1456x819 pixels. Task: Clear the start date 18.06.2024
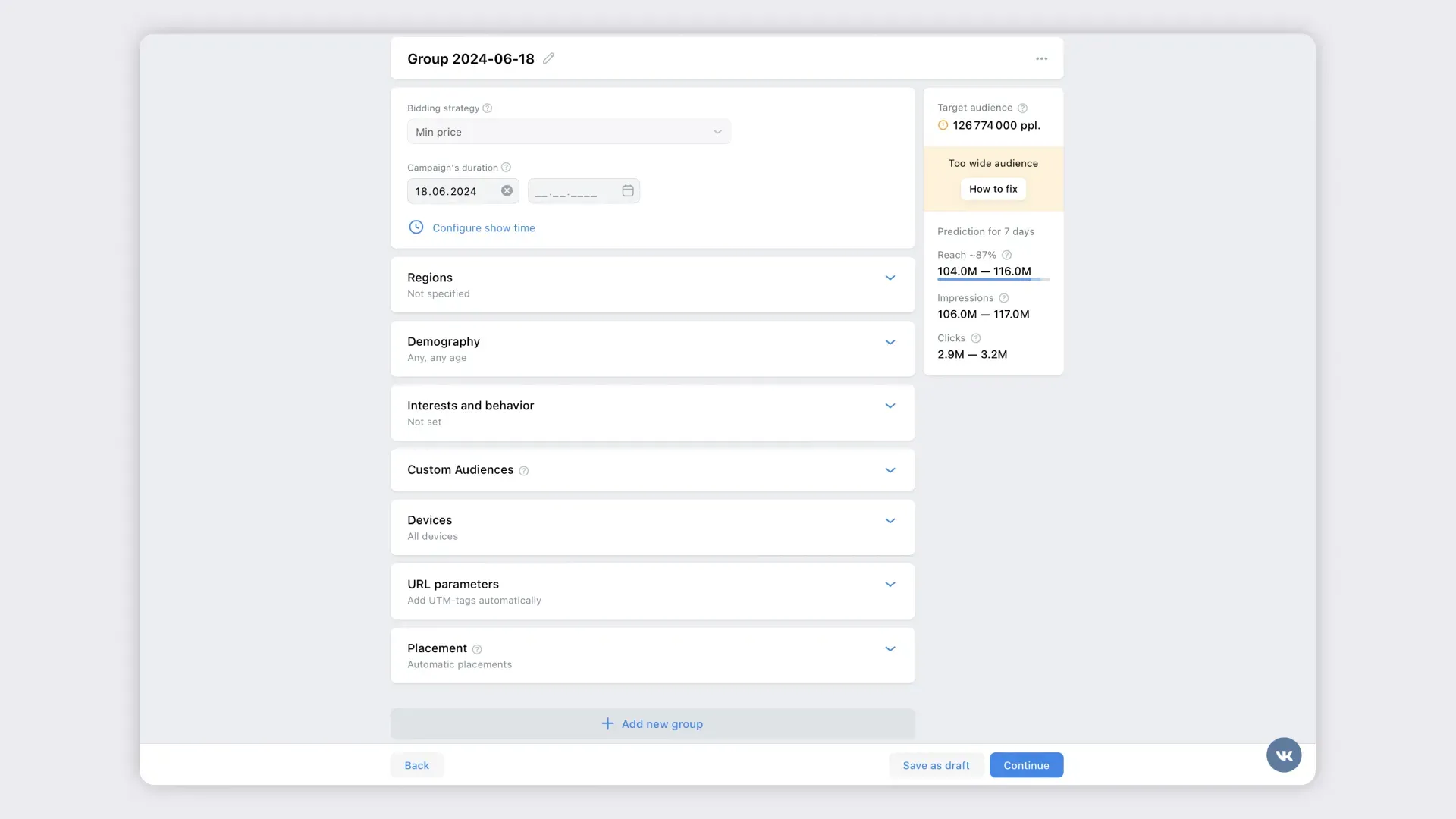507,191
